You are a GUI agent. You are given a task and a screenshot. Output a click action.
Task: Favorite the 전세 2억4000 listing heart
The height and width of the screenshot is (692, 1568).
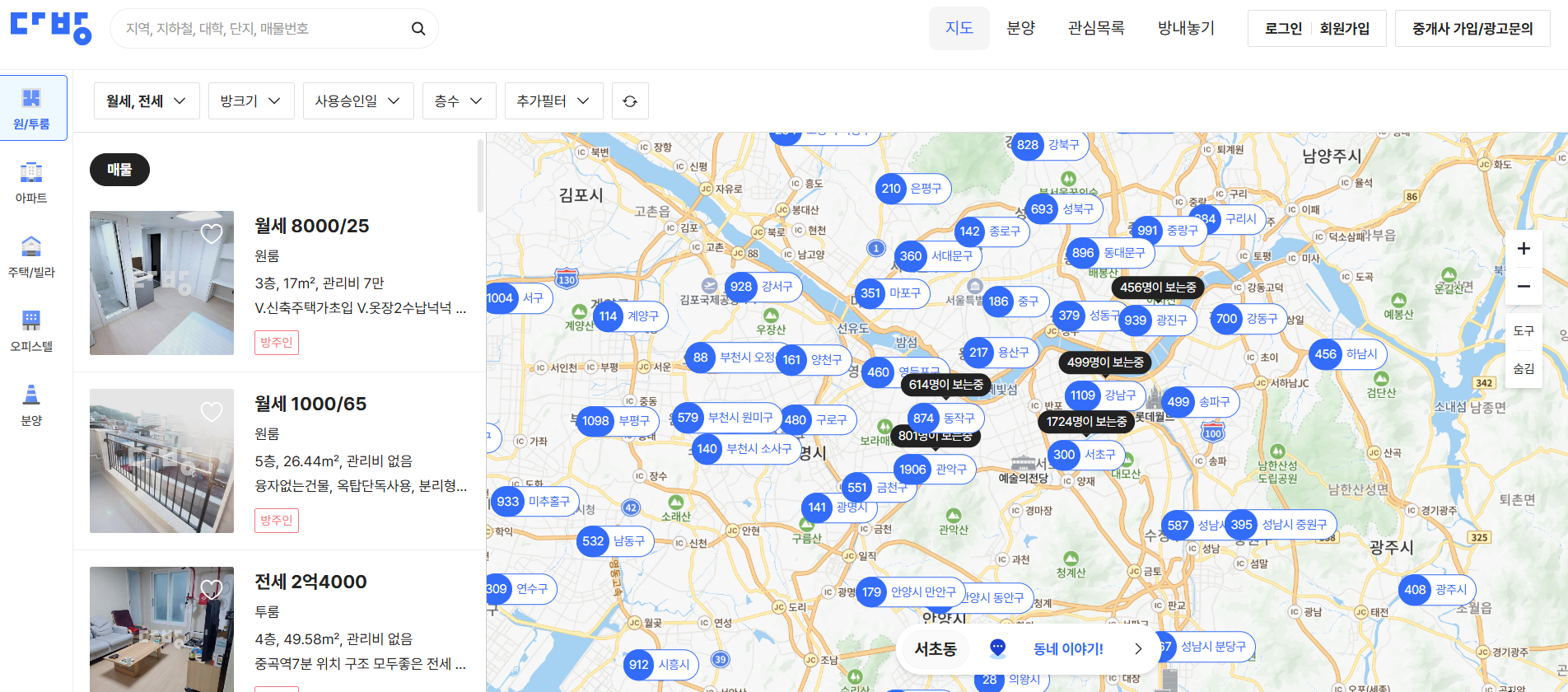coord(212,589)
